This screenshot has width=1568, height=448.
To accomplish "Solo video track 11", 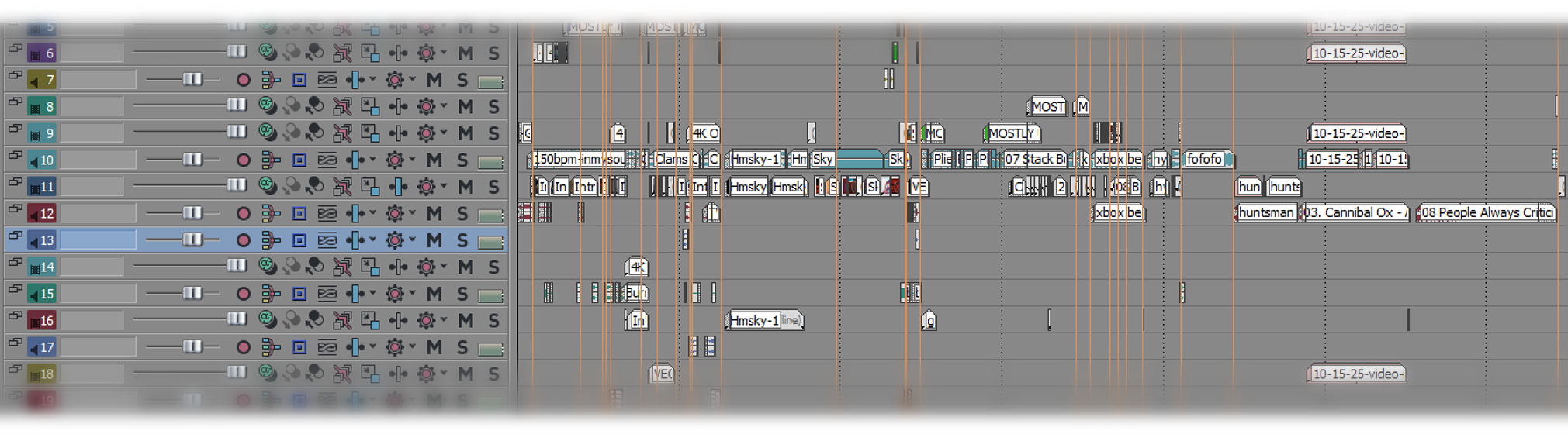I will pyautogui.click(x=493, y=187).
